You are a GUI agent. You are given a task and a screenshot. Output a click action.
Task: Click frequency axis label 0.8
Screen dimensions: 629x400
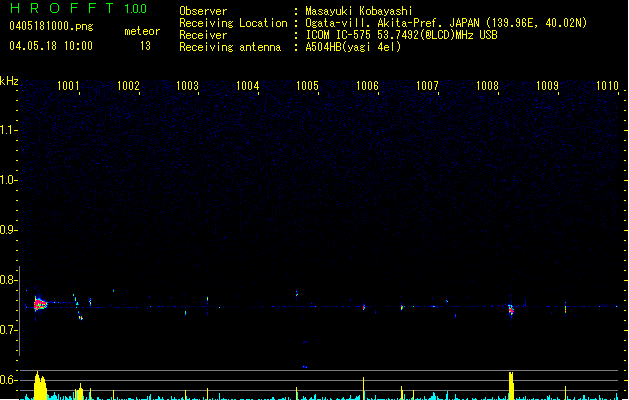[x=8, y=280]
